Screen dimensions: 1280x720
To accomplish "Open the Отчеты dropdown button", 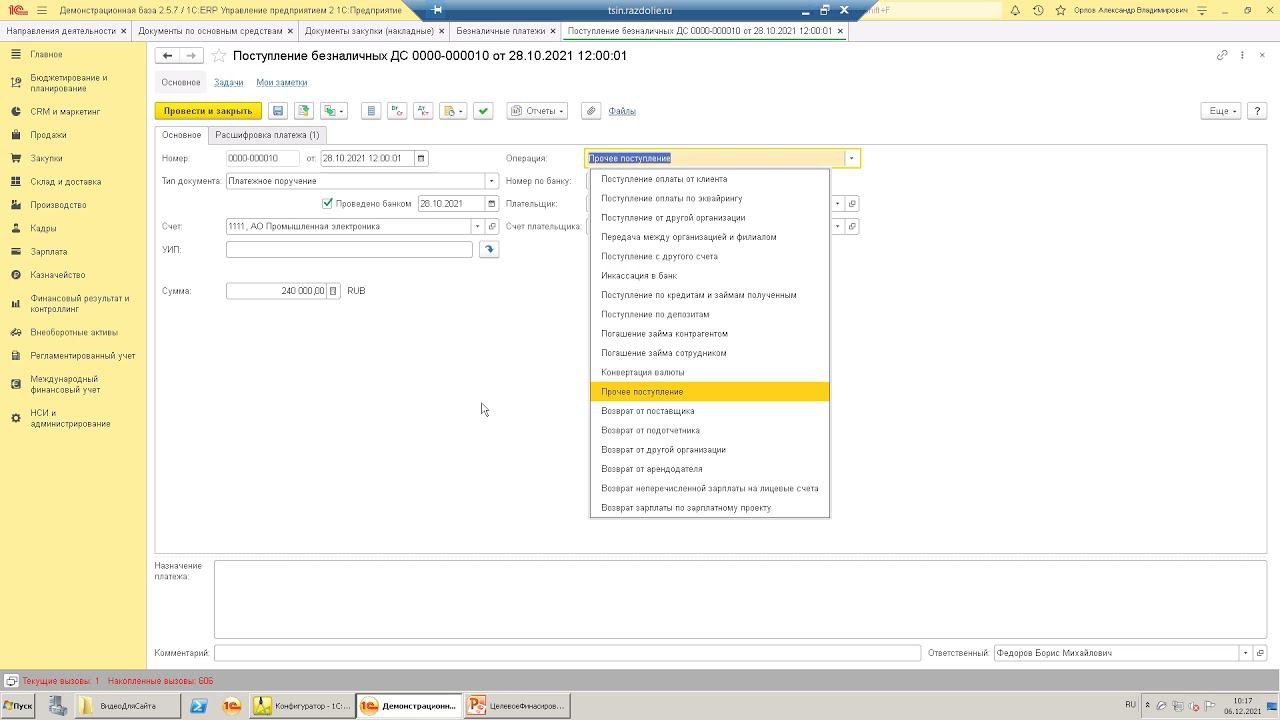I will [x=537, y=111].
